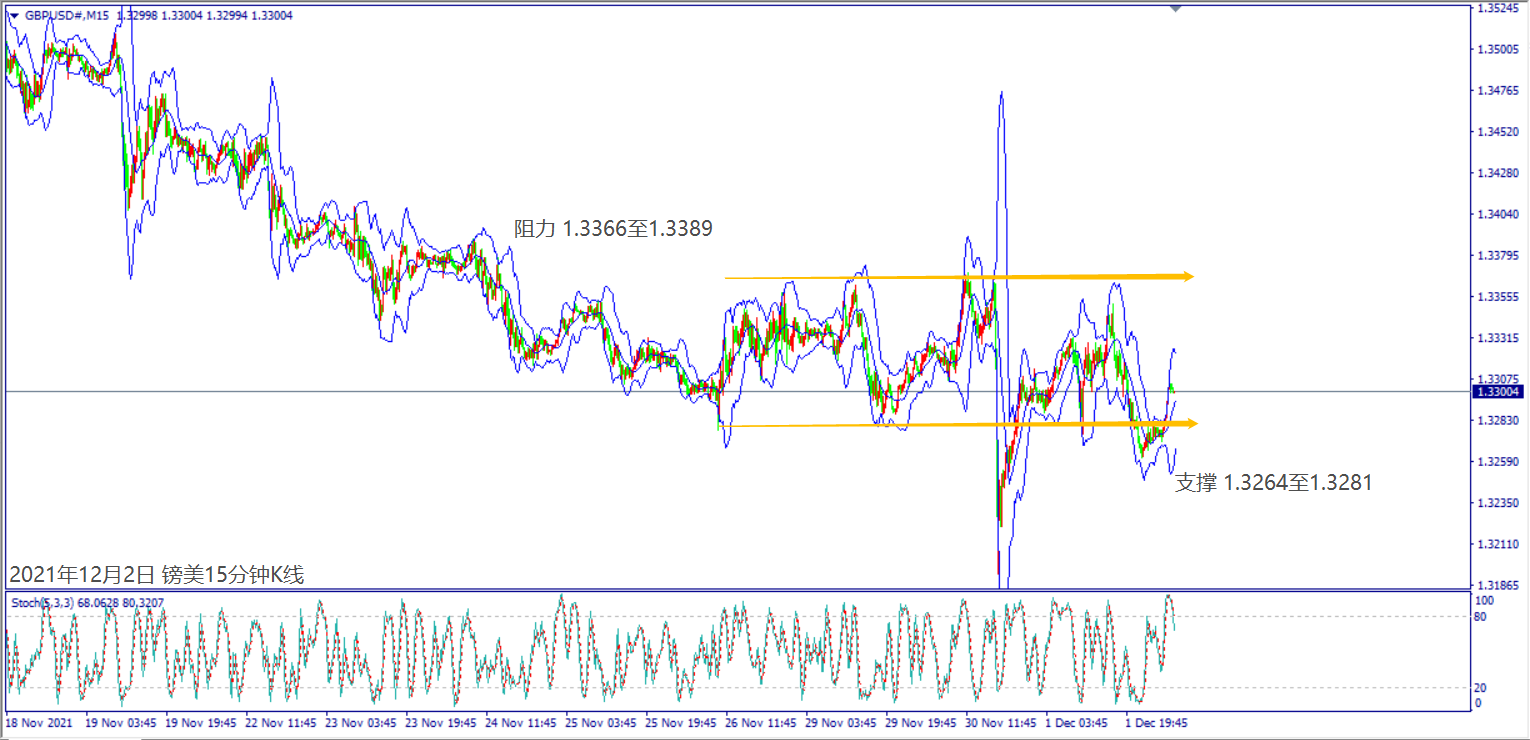
Task: Select the caption 2021年12月2日 镑美15分钟K线
Action: [x=156, y=575]
